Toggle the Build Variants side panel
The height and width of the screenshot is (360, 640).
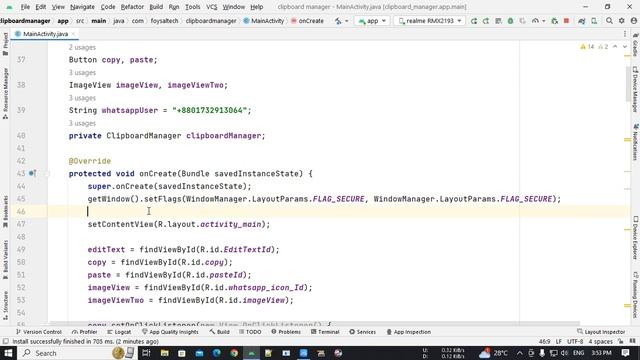(5, 260)
